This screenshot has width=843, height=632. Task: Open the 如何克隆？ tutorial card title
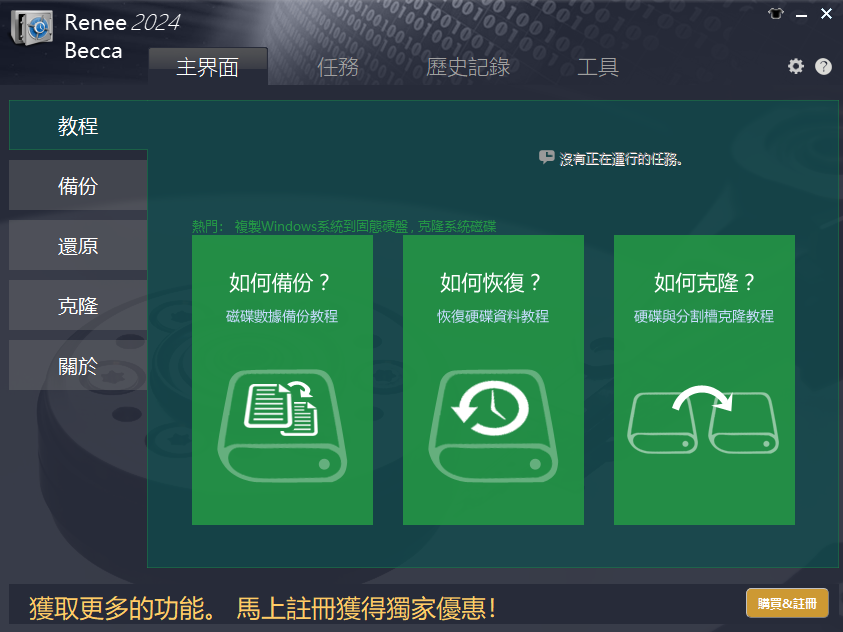(704, 283)
